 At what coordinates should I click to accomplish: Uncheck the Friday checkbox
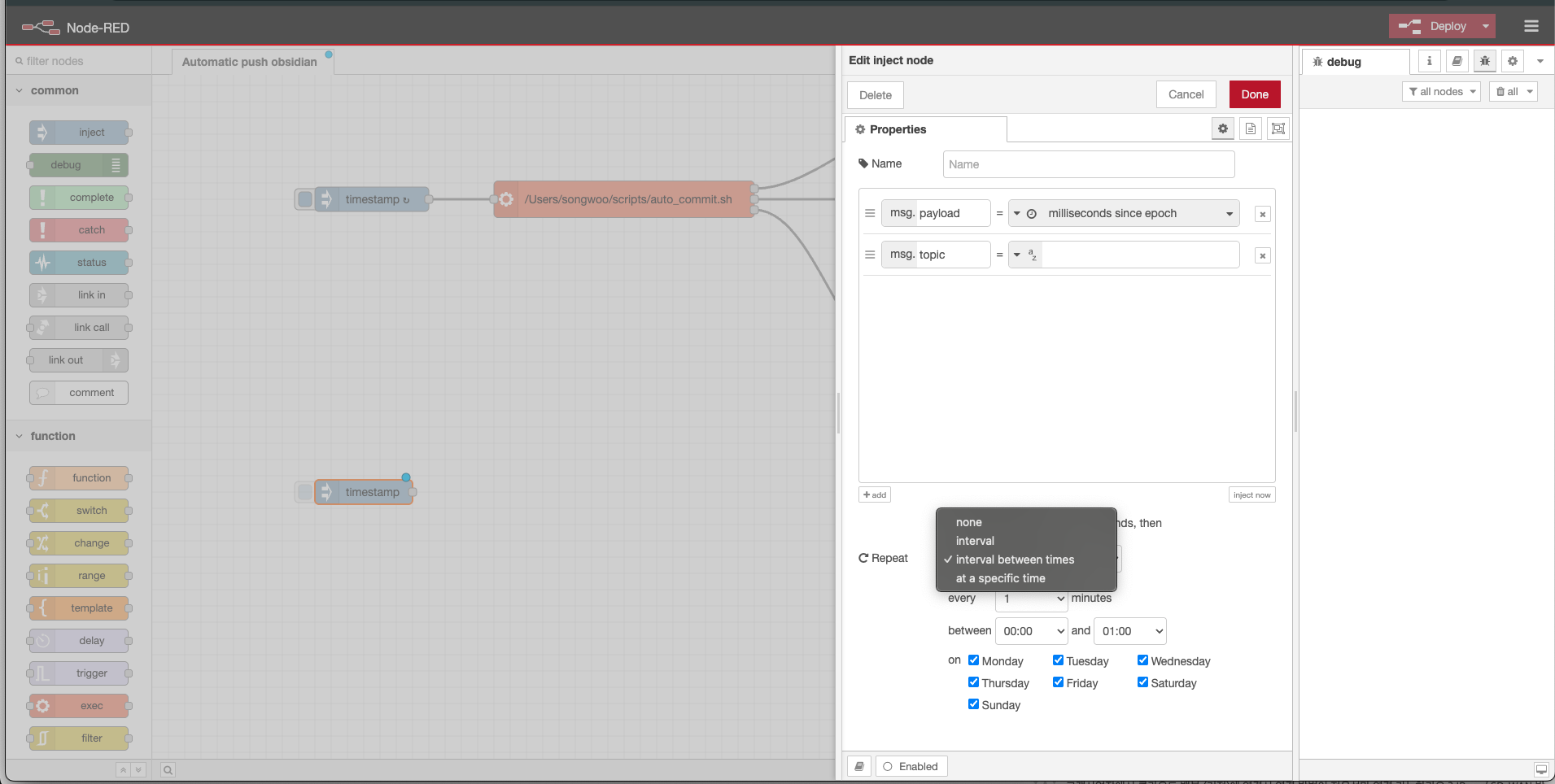(1058, 682)
